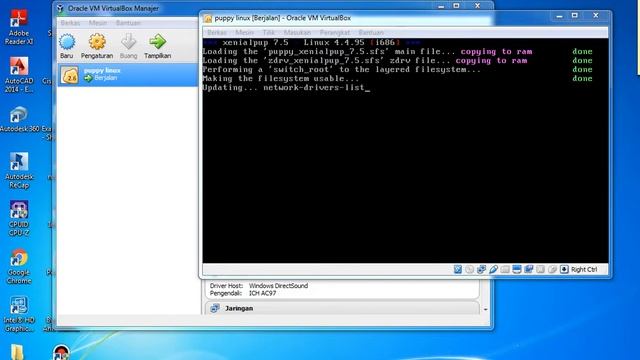Click the Tampilkan green arrow icon
Viewport: 640px width, 360px height.
(158, 42)
